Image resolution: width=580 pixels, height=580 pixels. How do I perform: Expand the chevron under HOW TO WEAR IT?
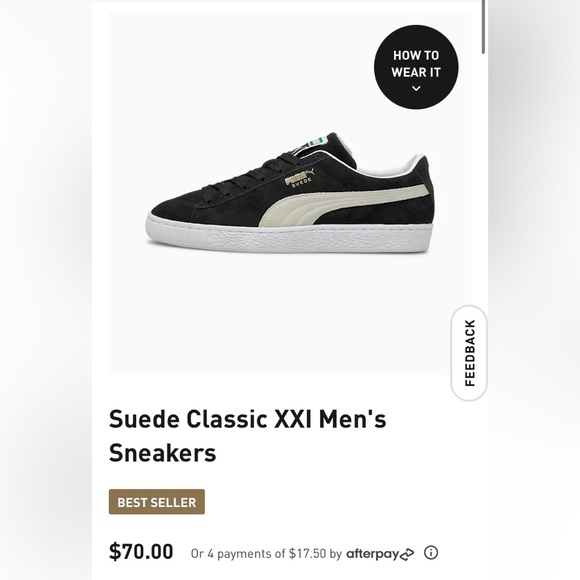point(416,88)
